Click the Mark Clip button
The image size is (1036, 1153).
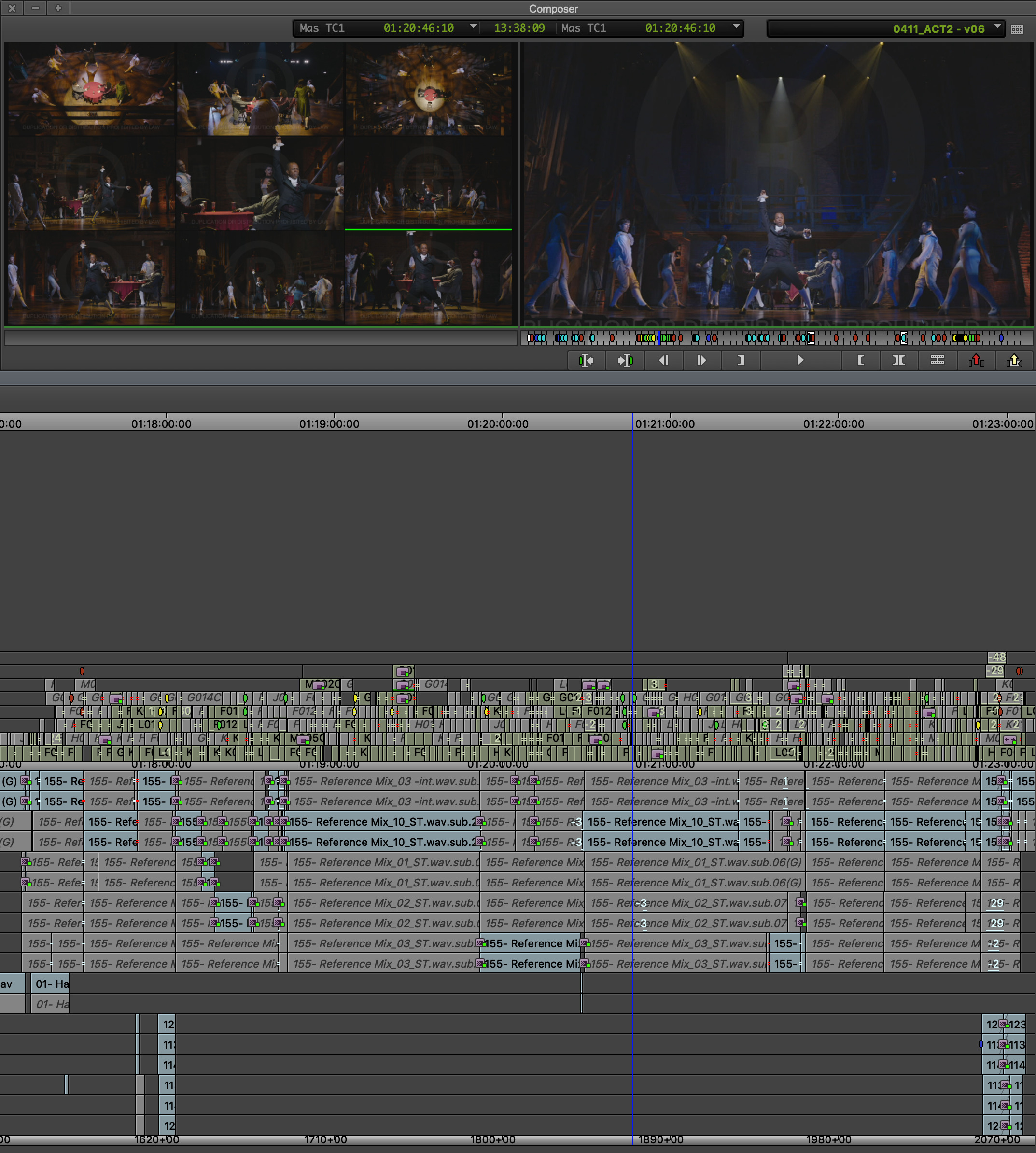899,360
